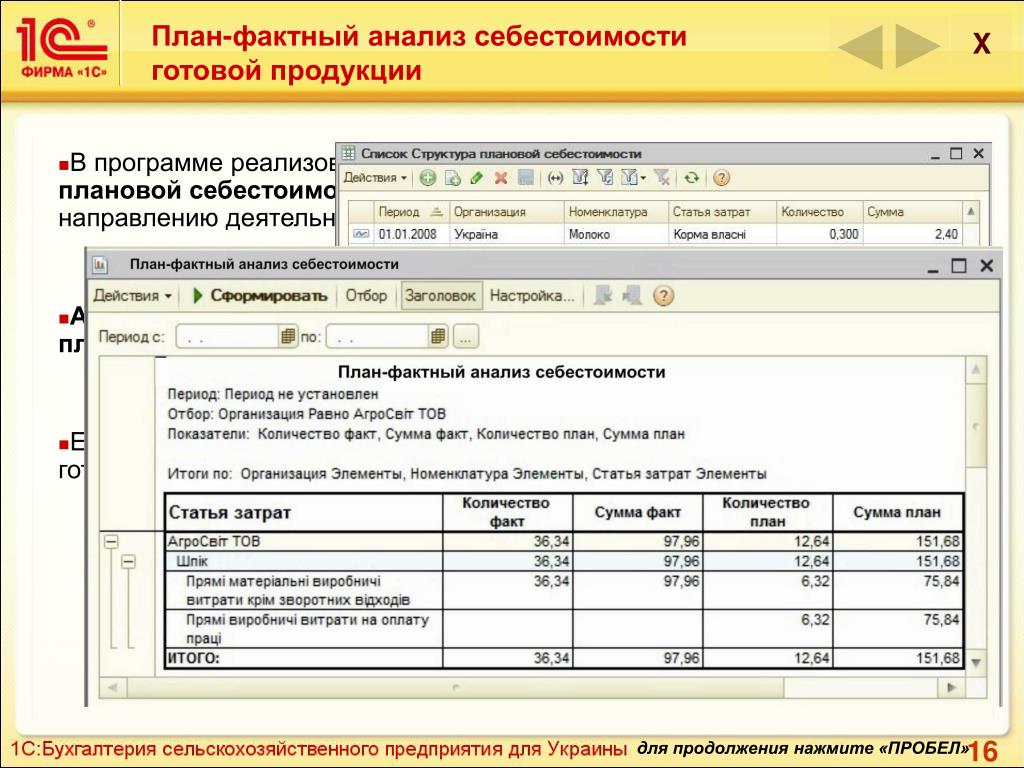Click the period selection ... button
Image resolution: width=1024 pixels, height=768 pixels.
(x=466, y=337)
